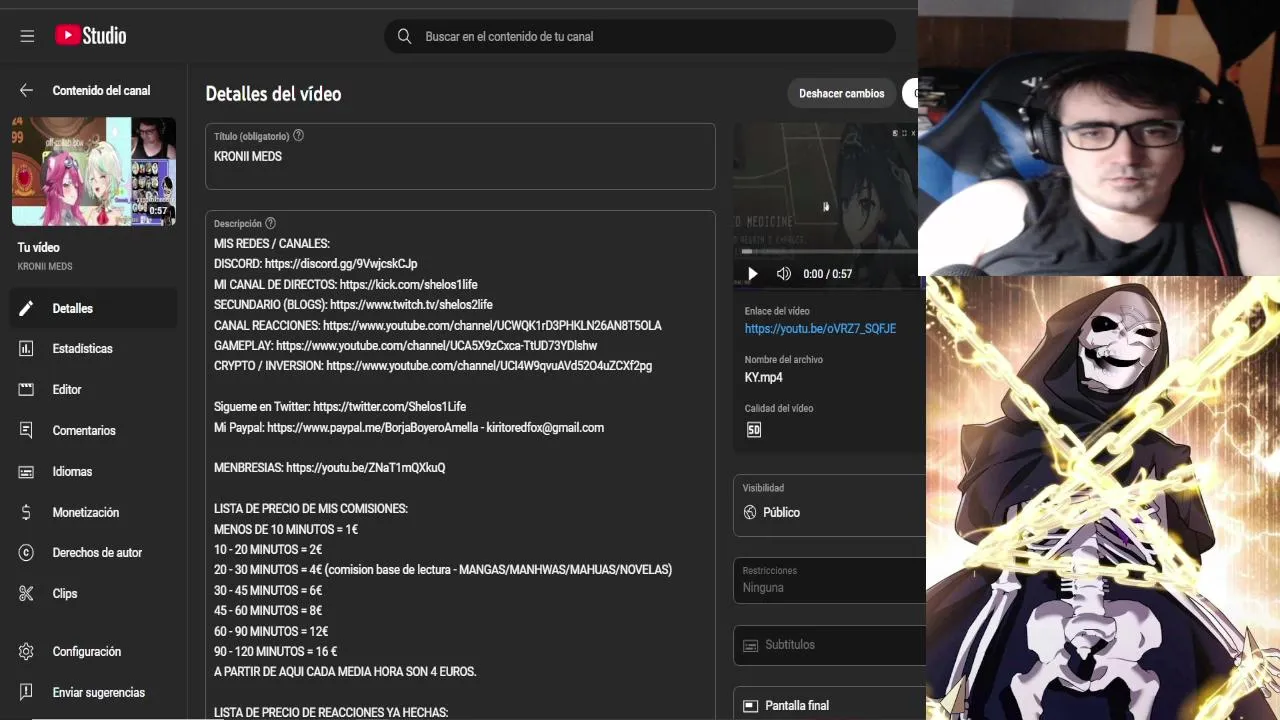Click the KY.mp4 file name
Screen dimensions: 1280x720
763,378
